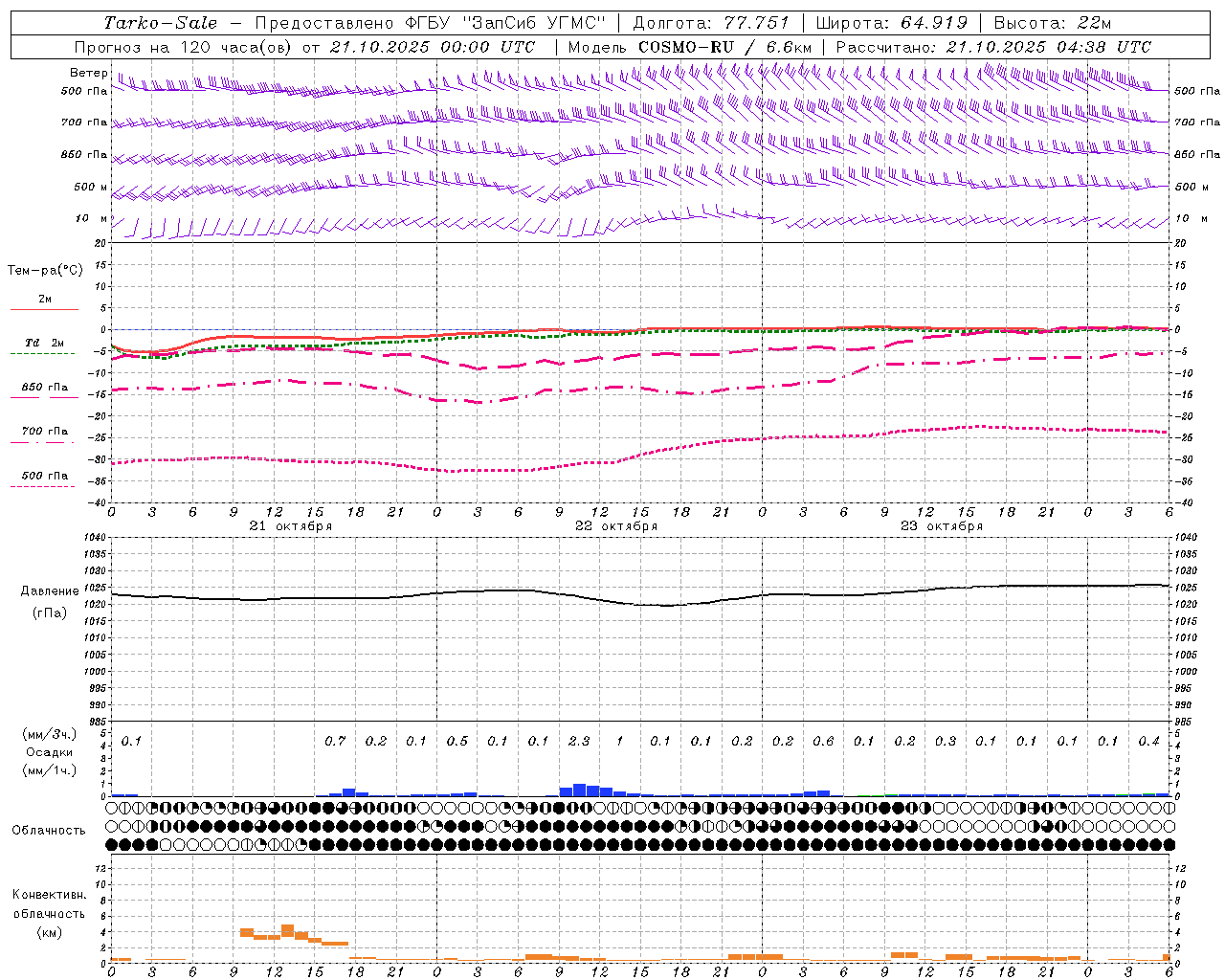Select the "Тем-ра(°C)" temperature label

coord(45,271)
